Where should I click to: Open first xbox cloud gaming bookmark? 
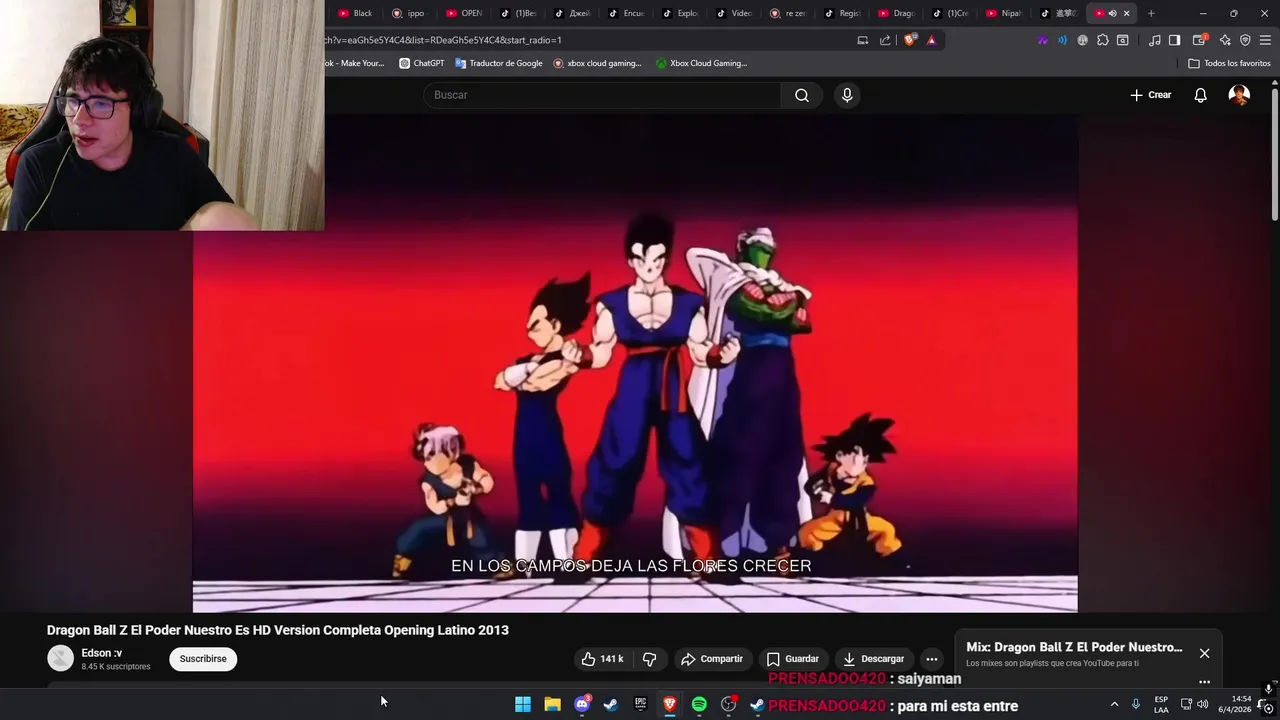[x=597, y=63]
